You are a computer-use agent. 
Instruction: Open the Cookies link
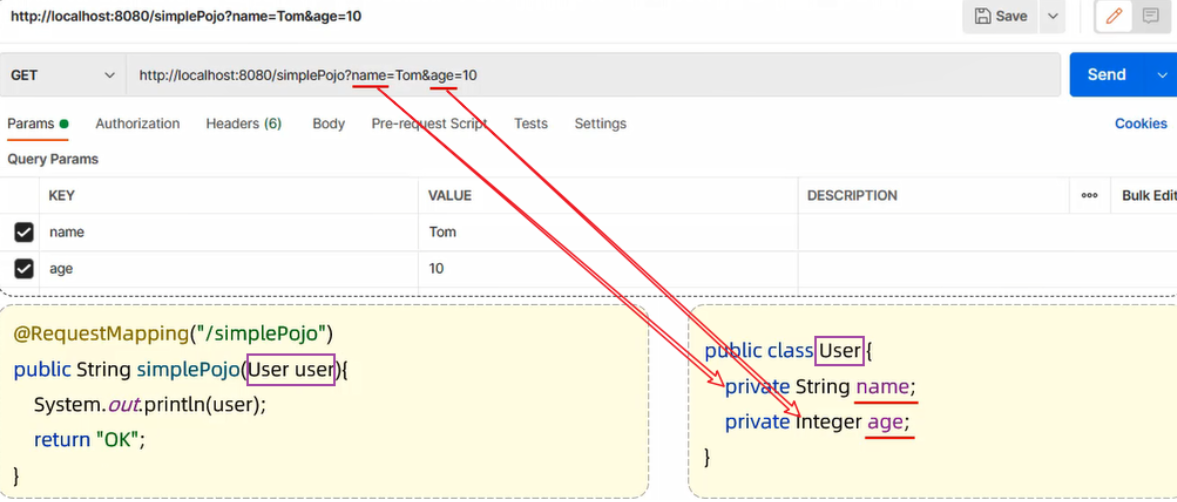[x=1141, y=124]
